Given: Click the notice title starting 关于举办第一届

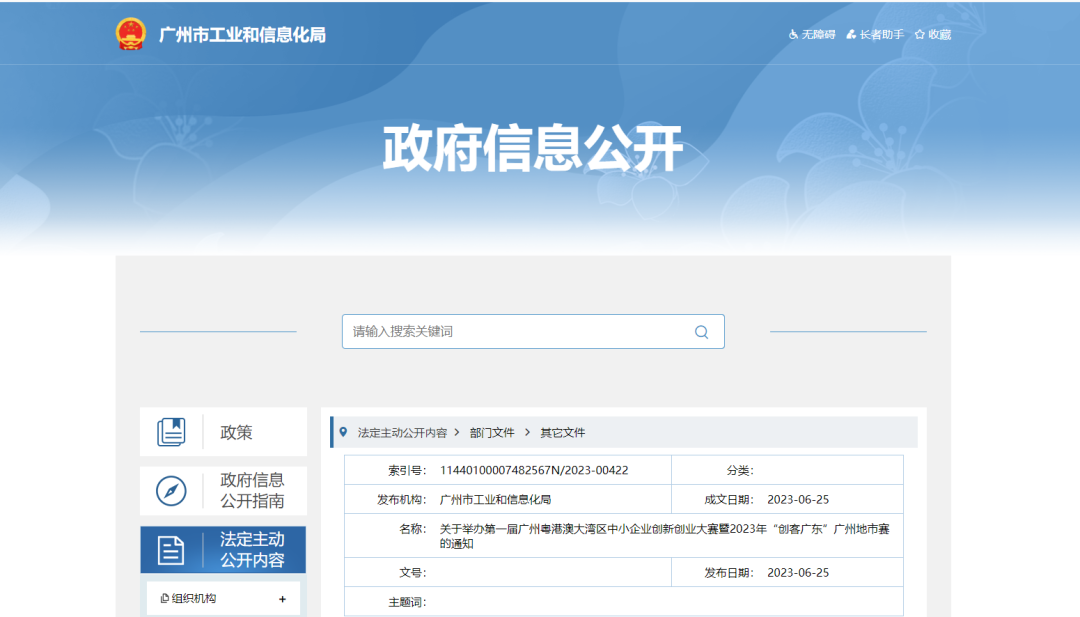Looking at the screenshot, I should pos(665,536).
